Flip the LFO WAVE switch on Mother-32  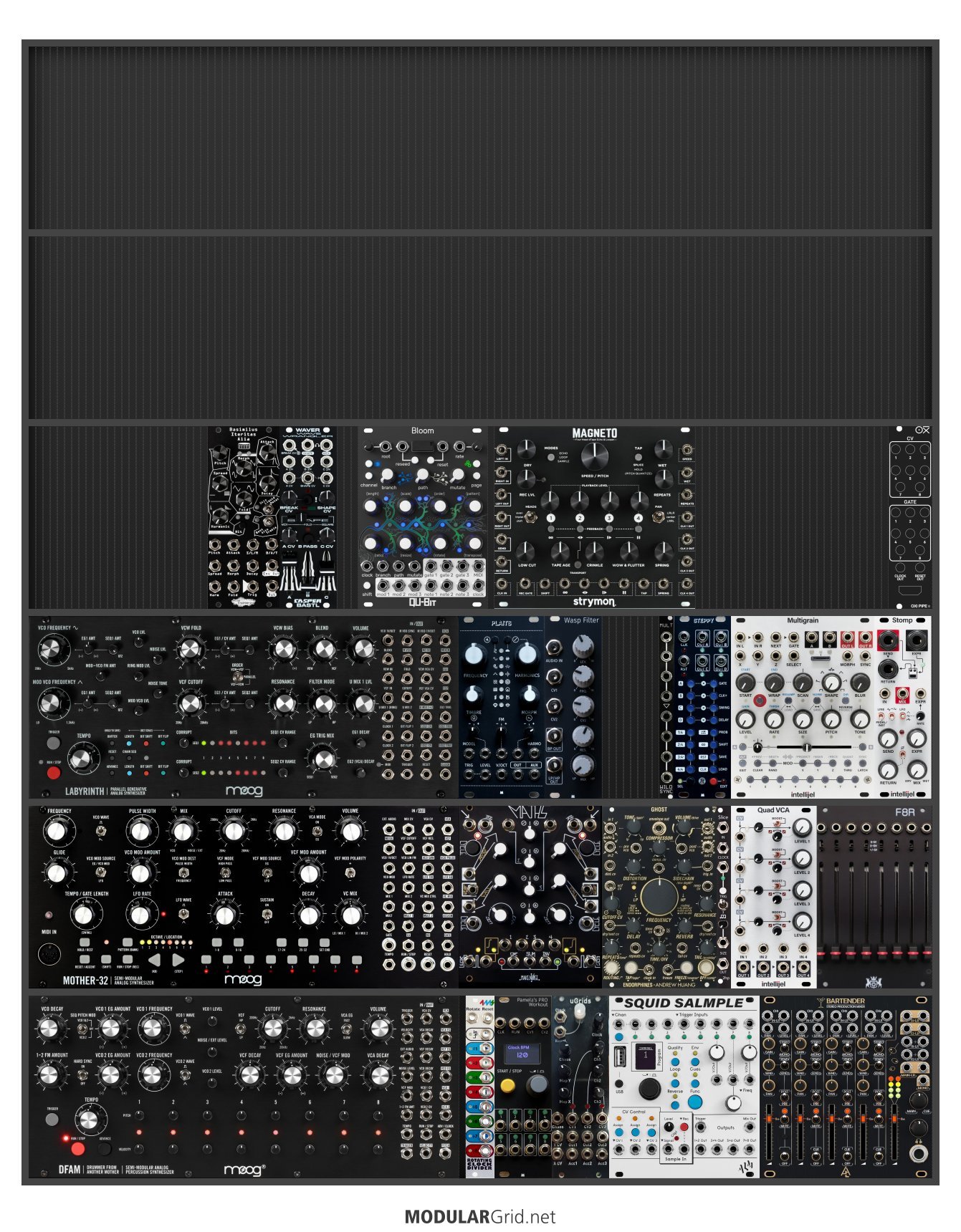(184, 913)
